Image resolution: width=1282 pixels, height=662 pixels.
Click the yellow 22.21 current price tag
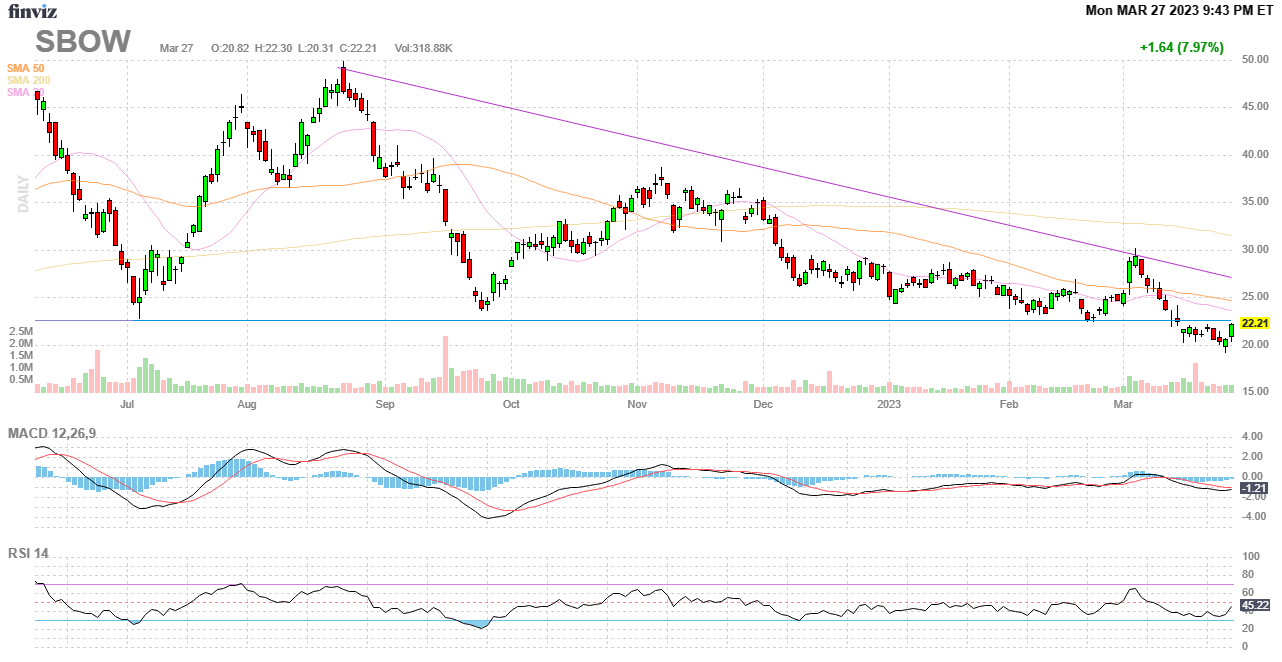pos(1254,323)
